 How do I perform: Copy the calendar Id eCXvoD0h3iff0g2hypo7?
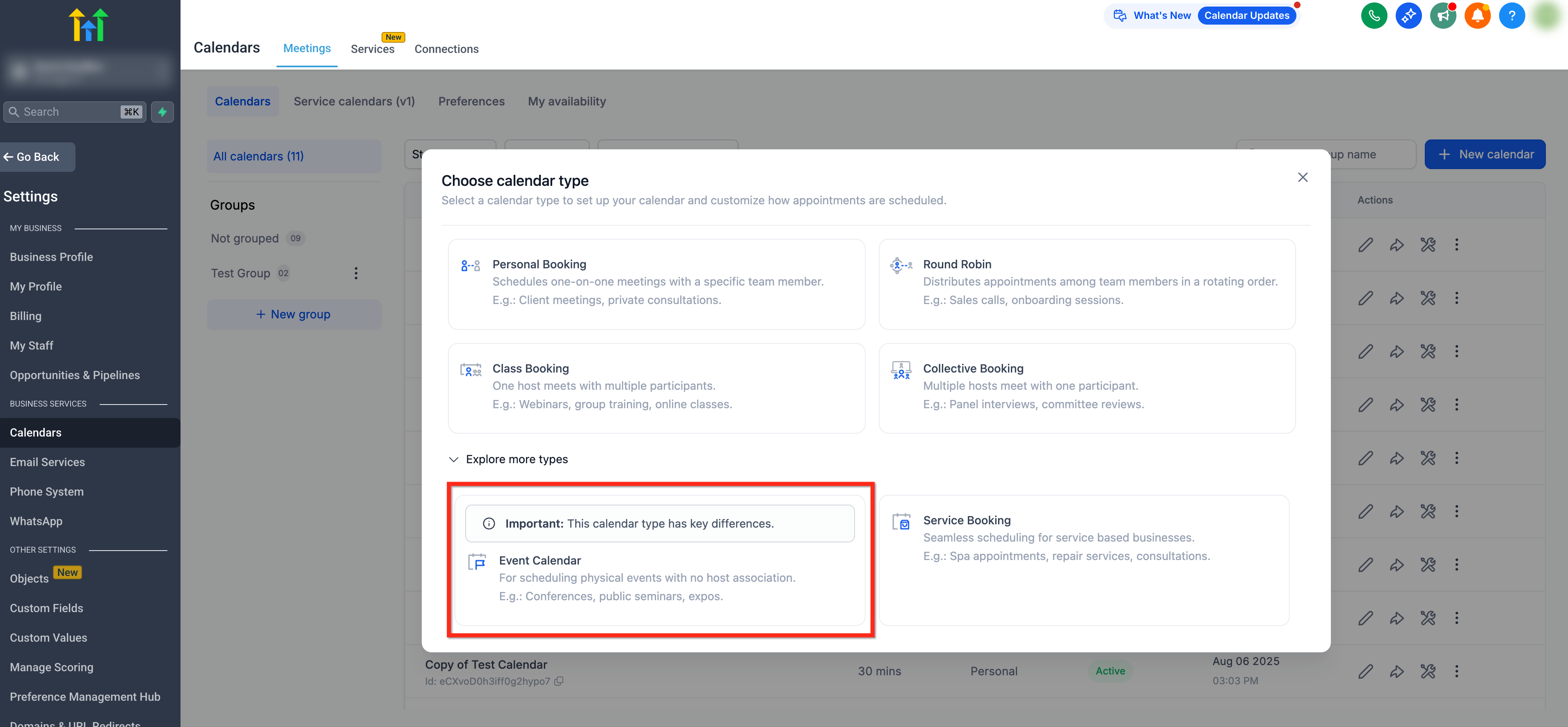[x=559, y=681]
